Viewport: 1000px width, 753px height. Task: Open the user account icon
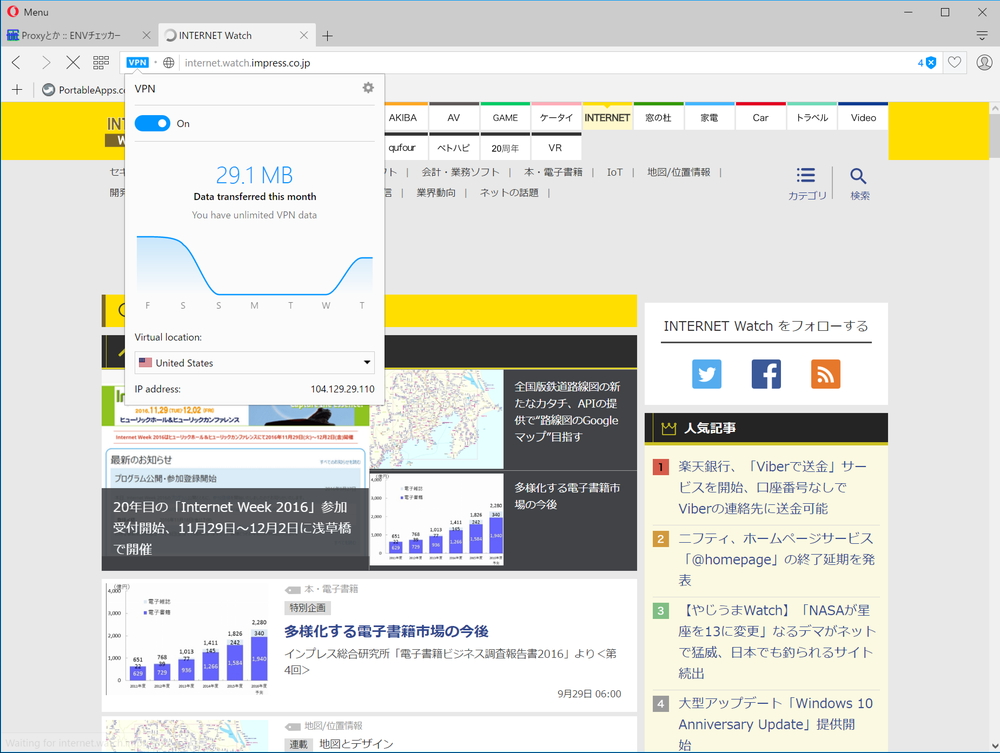coord(984,62)
